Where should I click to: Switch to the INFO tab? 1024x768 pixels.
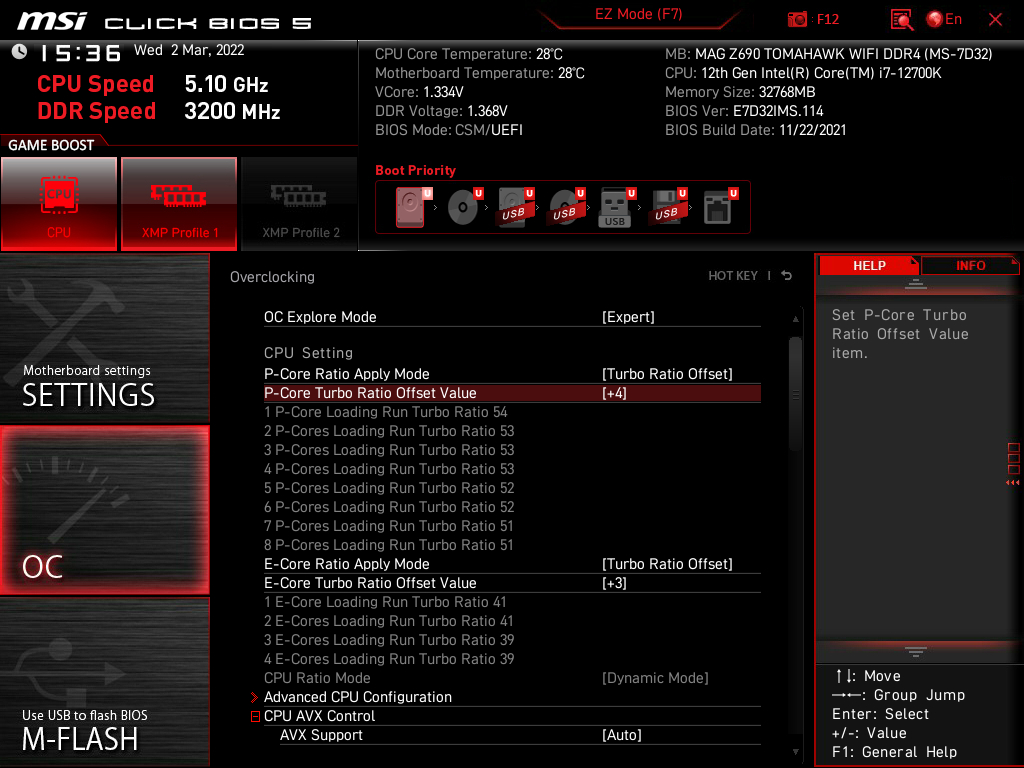[x=970, y=265]
